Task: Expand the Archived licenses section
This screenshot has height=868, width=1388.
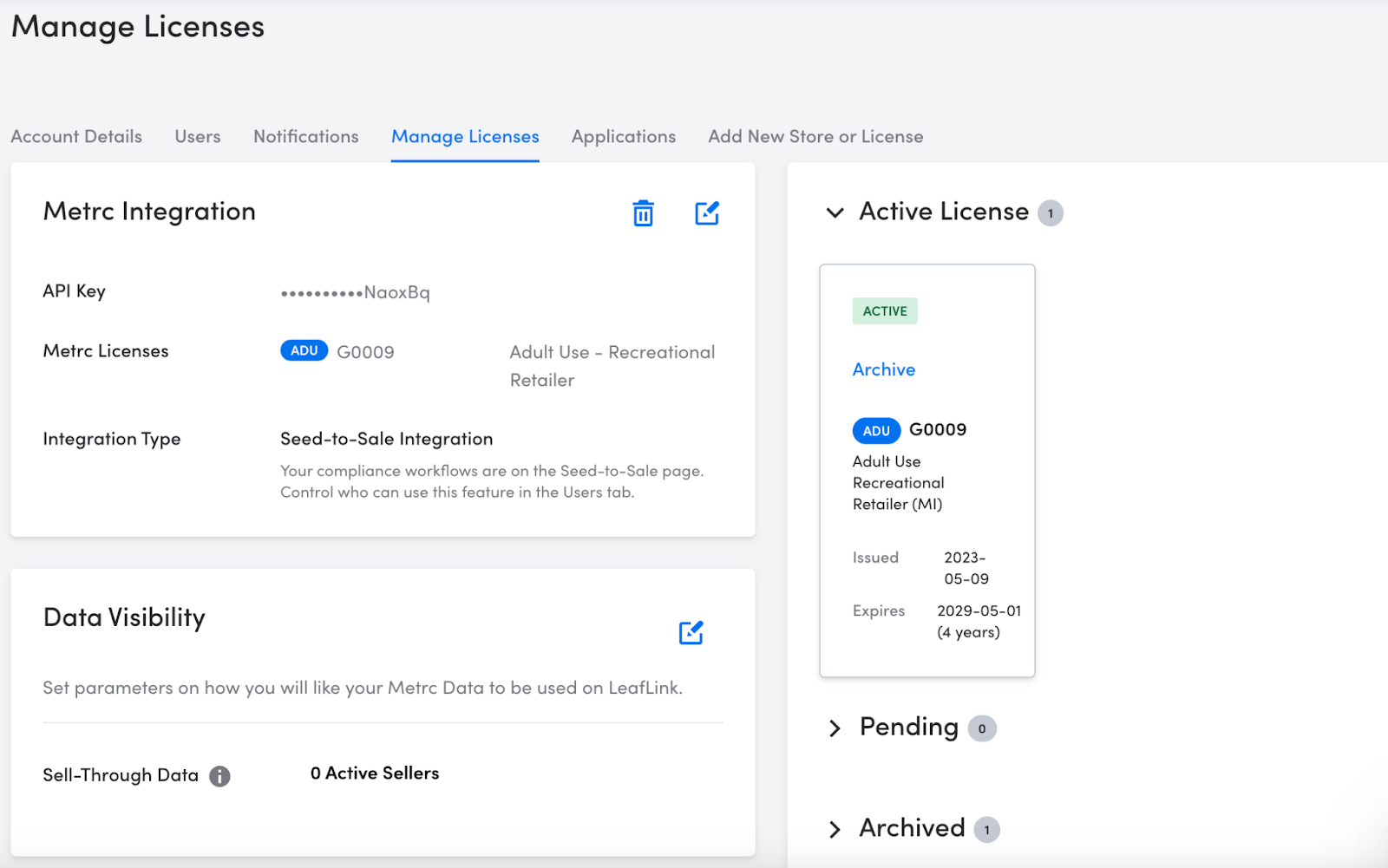Action: pyautogui.click(x=835, y=830)
